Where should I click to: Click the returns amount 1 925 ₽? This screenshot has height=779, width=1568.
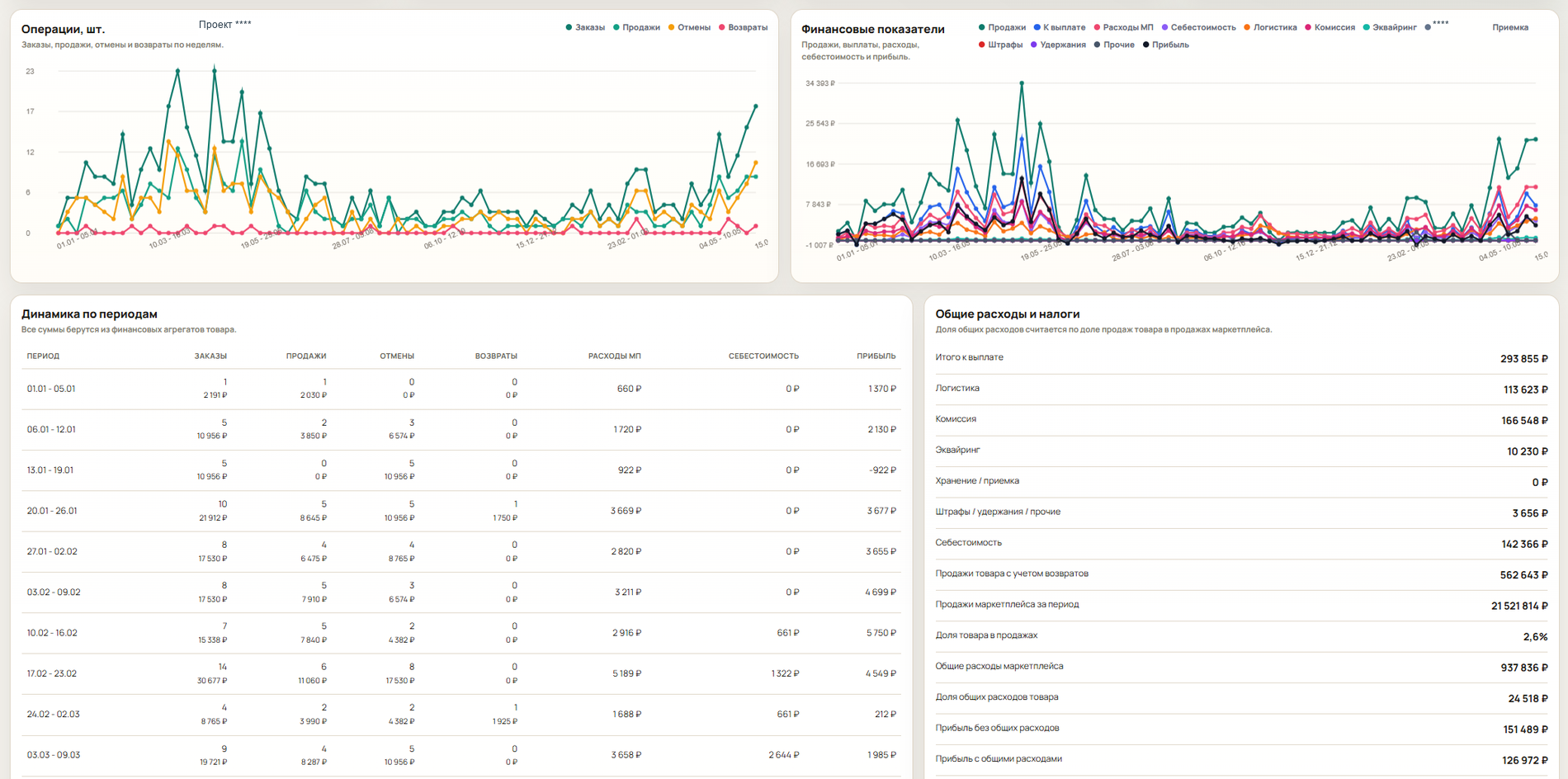pyautogui.click(x=505, y=721)
